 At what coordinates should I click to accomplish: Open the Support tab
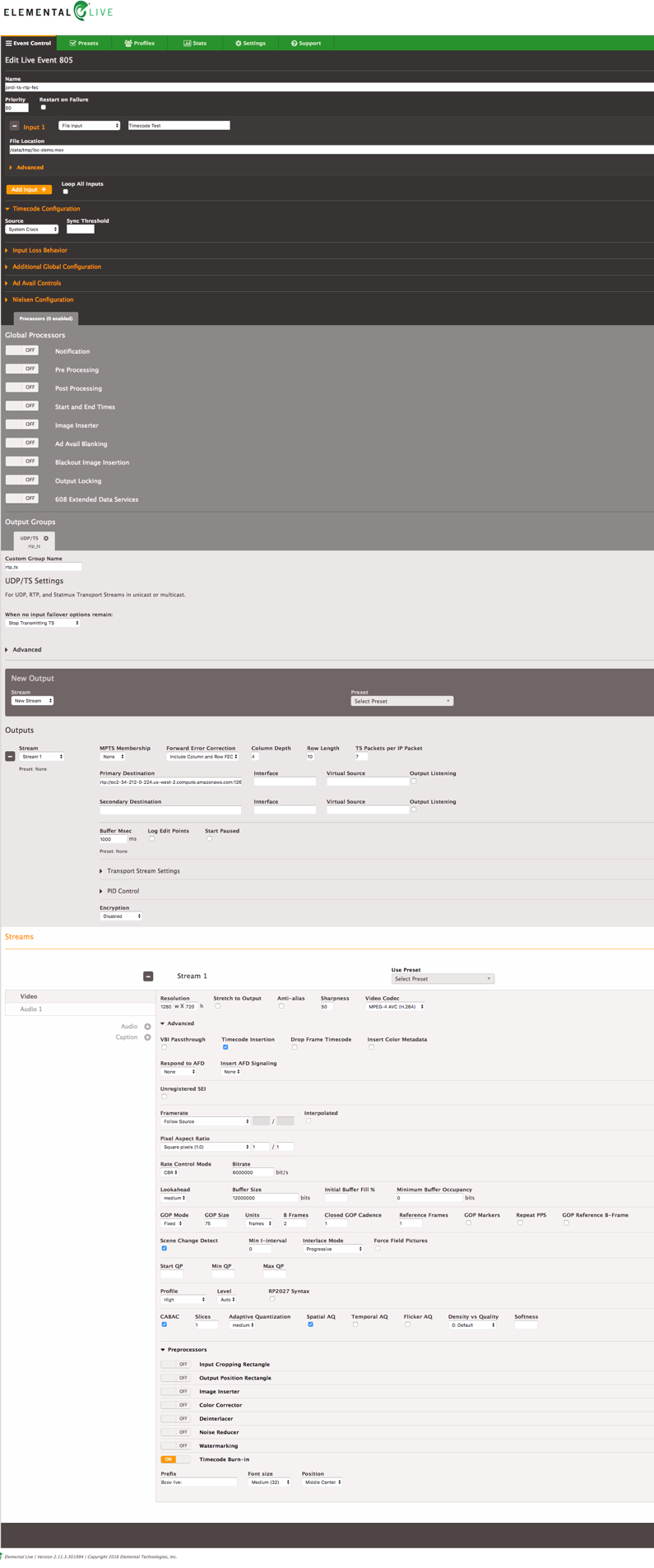[306, 43]
